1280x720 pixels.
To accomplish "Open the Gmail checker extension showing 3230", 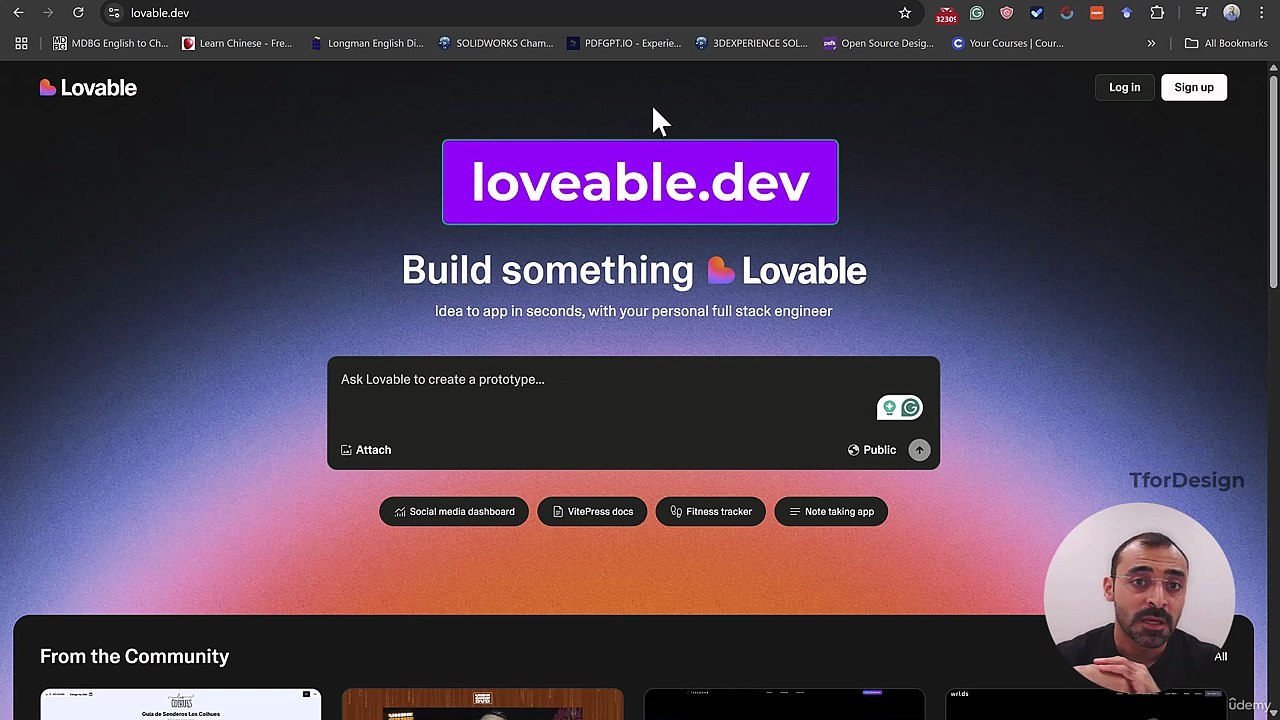I will [x=946, y=13].
